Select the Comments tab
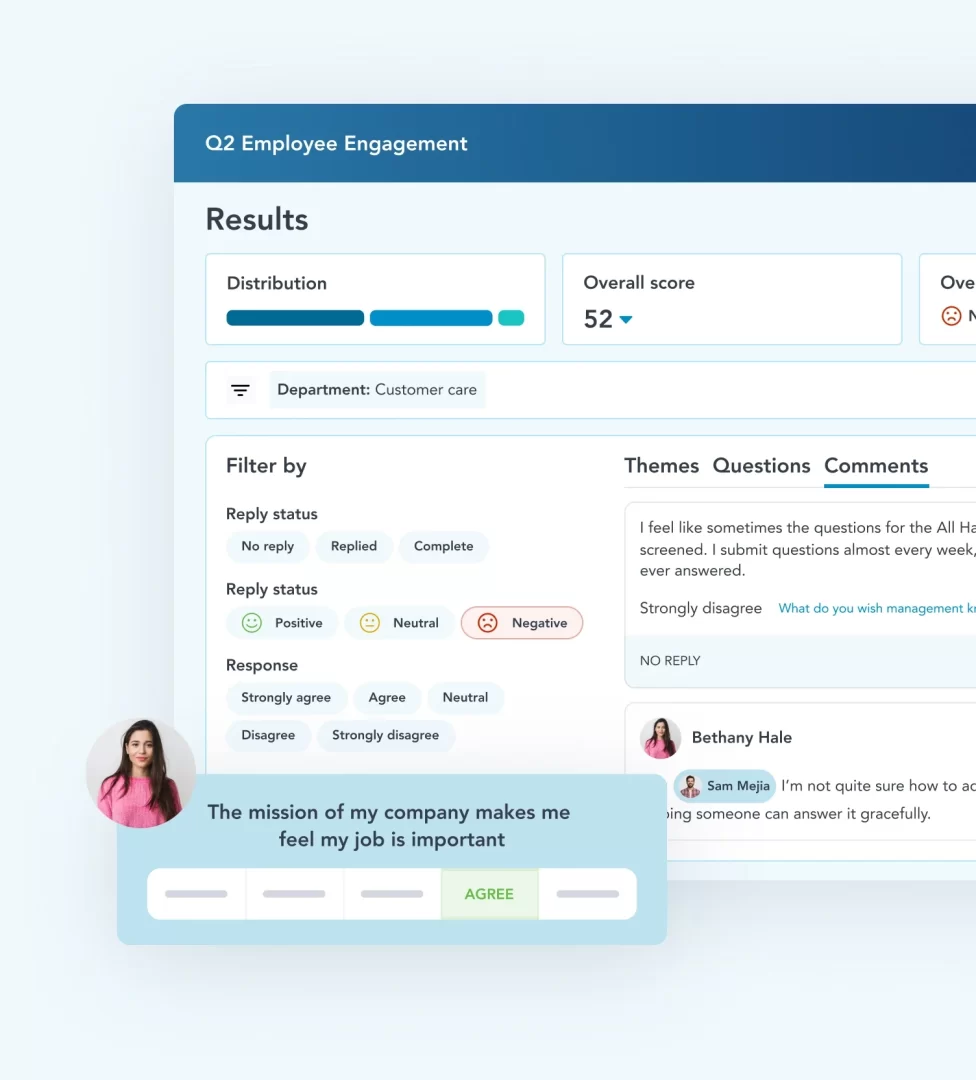This screenshot has height=1080, width=976. [876, 466]
